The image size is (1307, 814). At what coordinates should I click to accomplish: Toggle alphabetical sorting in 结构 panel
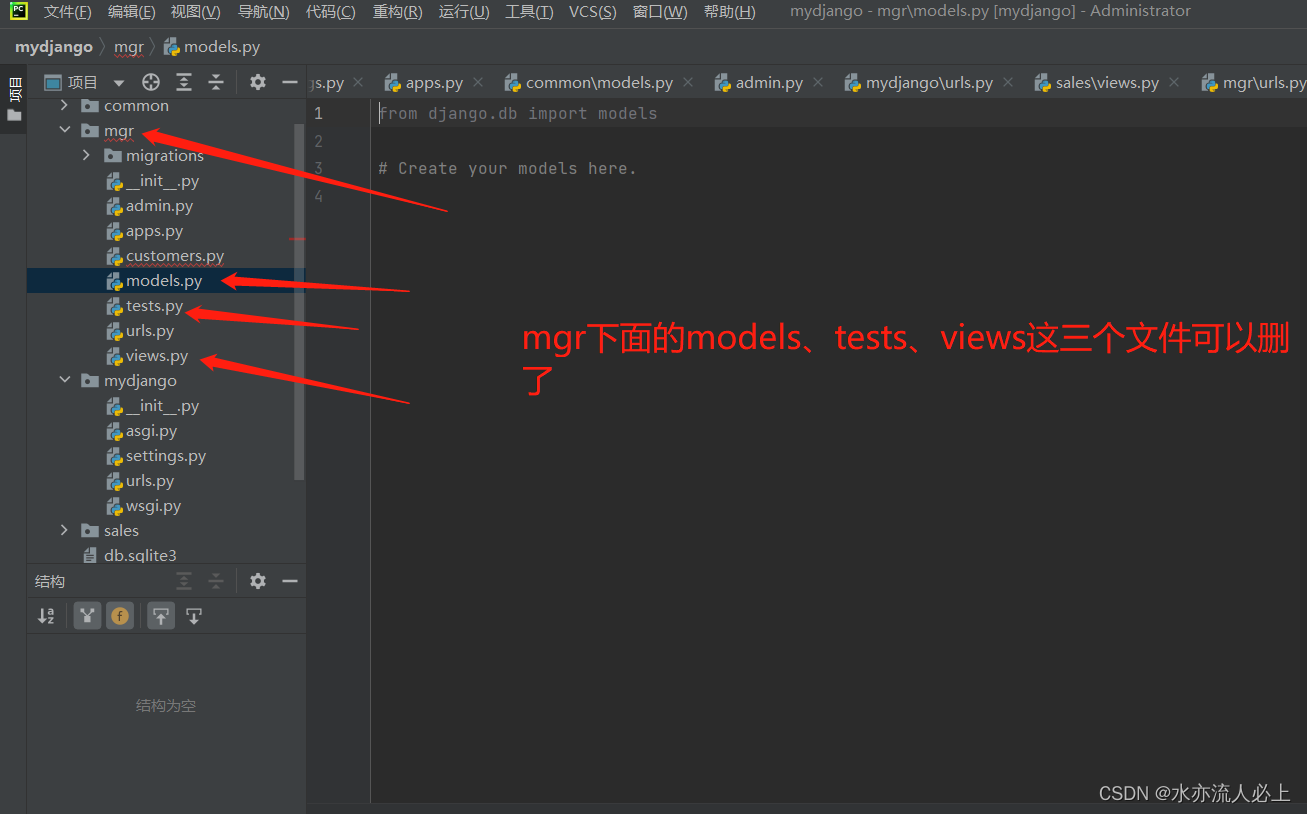click(x=46, y=616)
